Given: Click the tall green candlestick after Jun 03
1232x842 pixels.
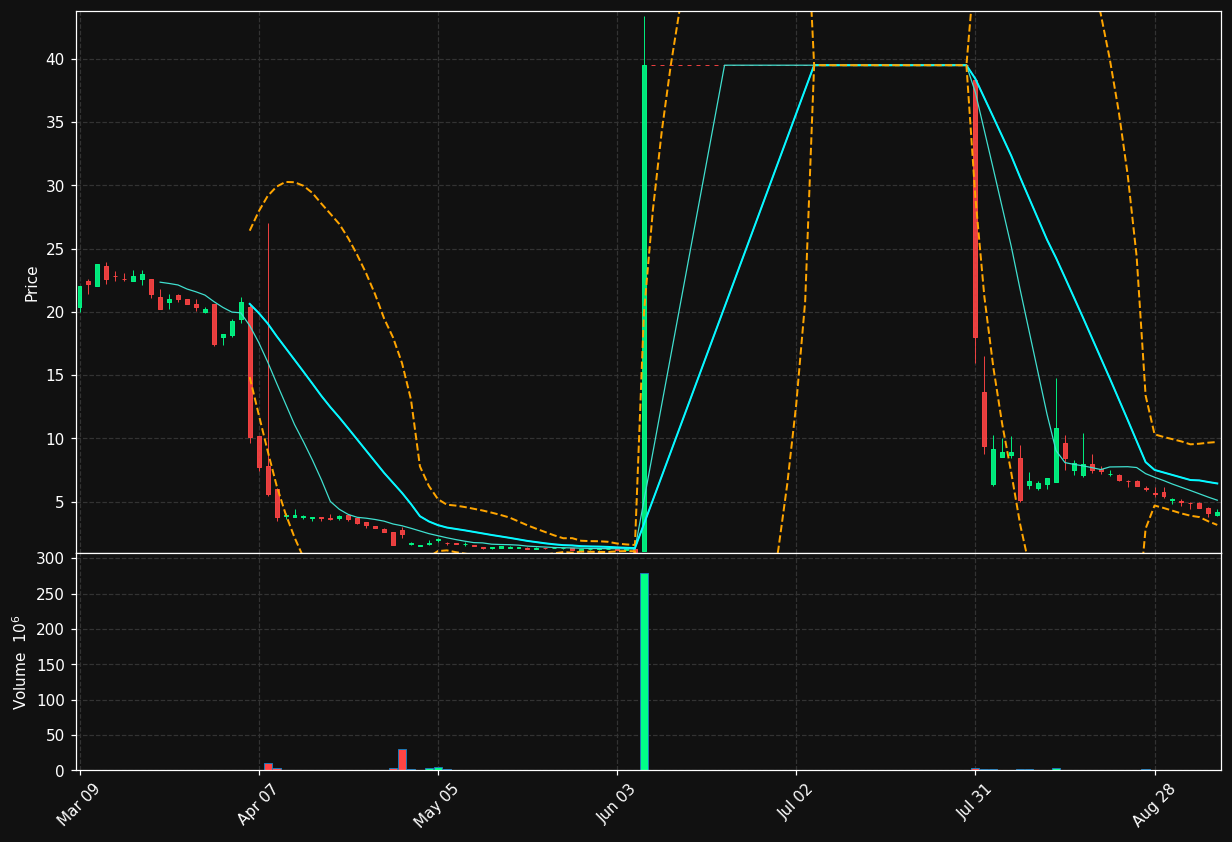Looking at the screenshot, I should click(x=644, y=308).
